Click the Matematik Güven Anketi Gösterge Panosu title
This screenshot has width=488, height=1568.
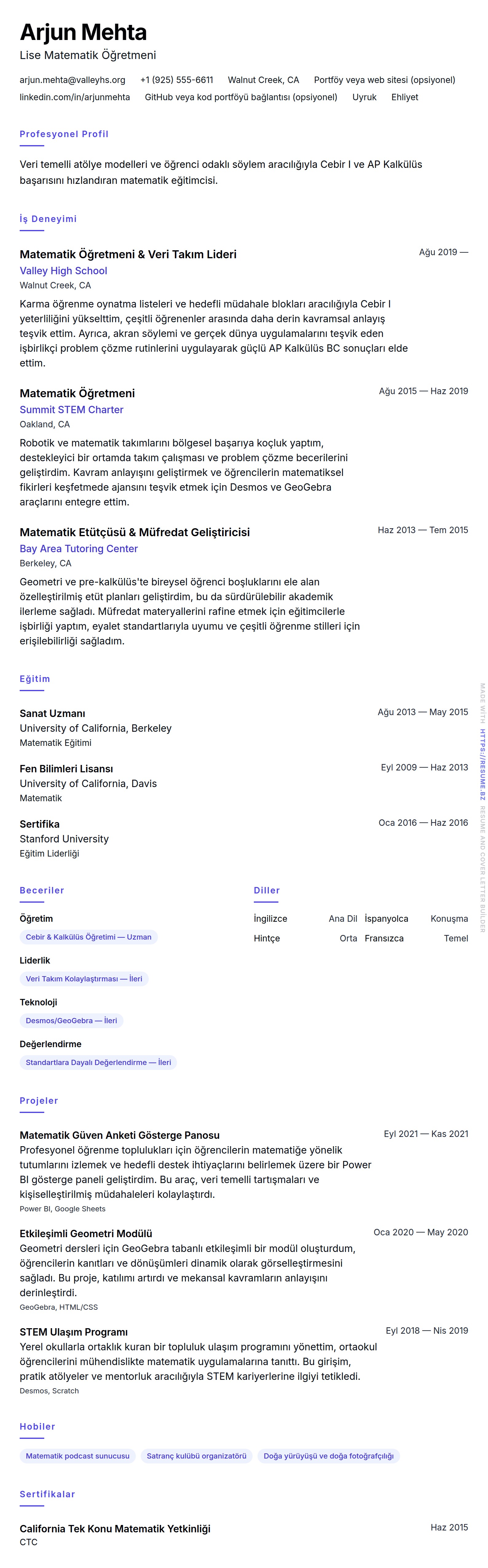point(119,1135)
